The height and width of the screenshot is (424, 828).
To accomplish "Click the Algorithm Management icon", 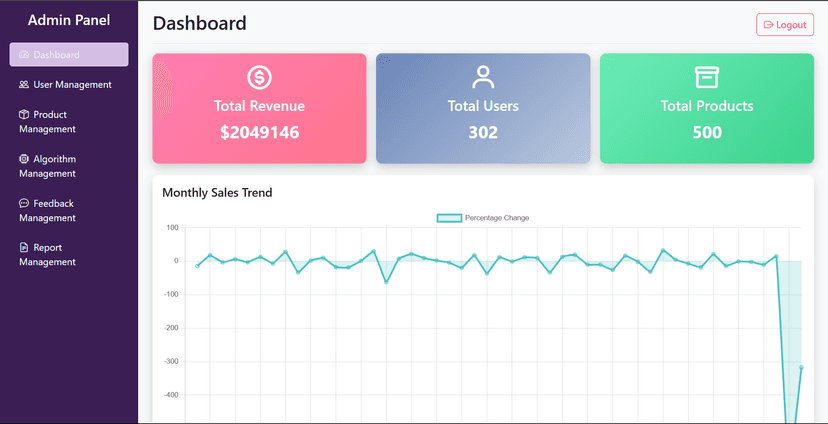I will click(24, 159).
